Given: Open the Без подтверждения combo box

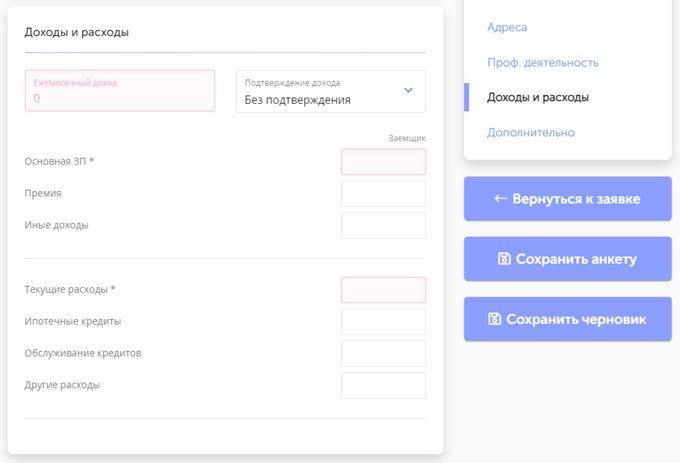Looking at the screenshot, I should [320, 92].
